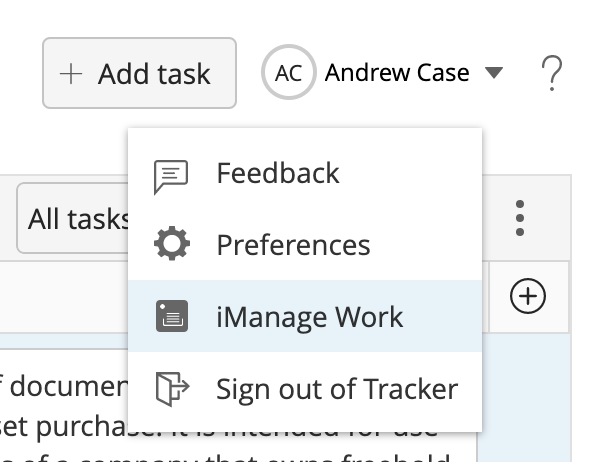Open the vertical three-dot options menu
Image resolution: width=616 pixels, height=462 pixels.
pyautogui.click(x=520, y=216)
